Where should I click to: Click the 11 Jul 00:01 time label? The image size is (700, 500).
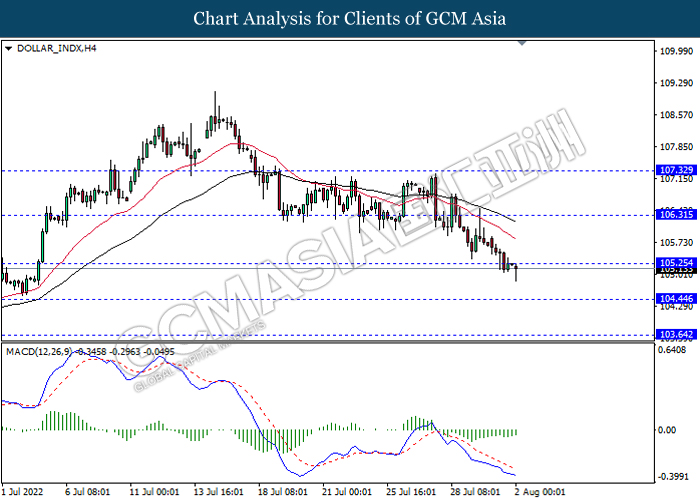tap(154, 492)
